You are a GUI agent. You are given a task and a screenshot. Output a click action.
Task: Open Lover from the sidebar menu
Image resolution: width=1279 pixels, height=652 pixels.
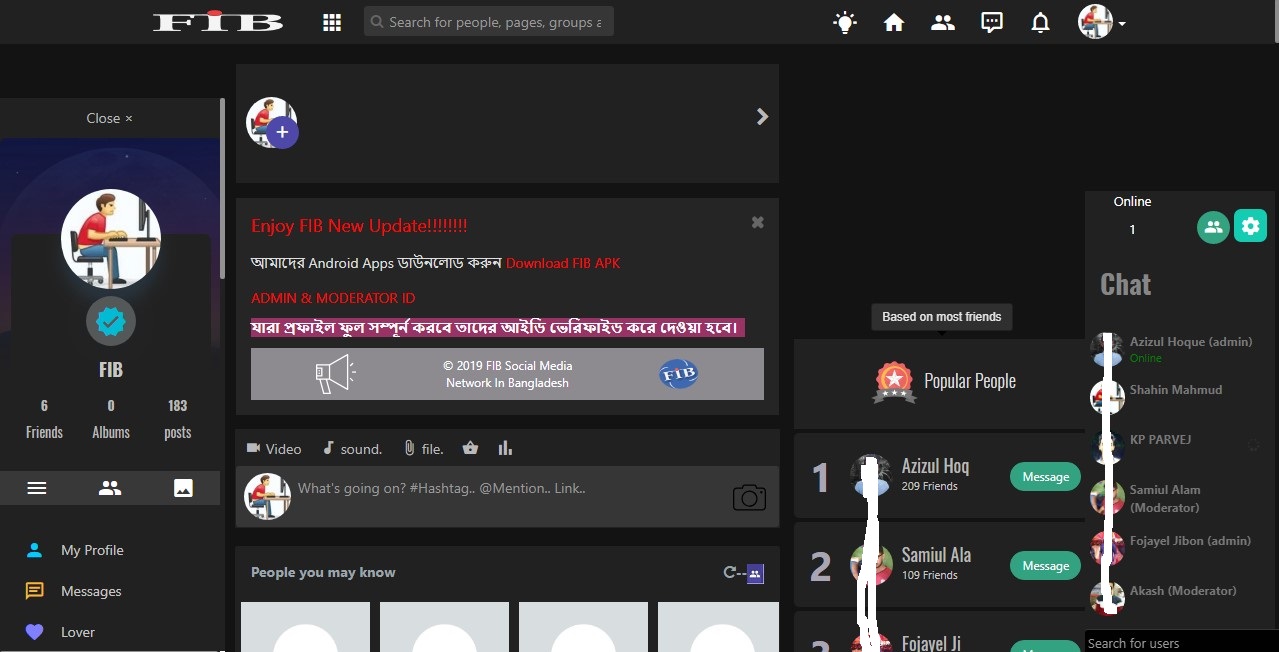78,632
